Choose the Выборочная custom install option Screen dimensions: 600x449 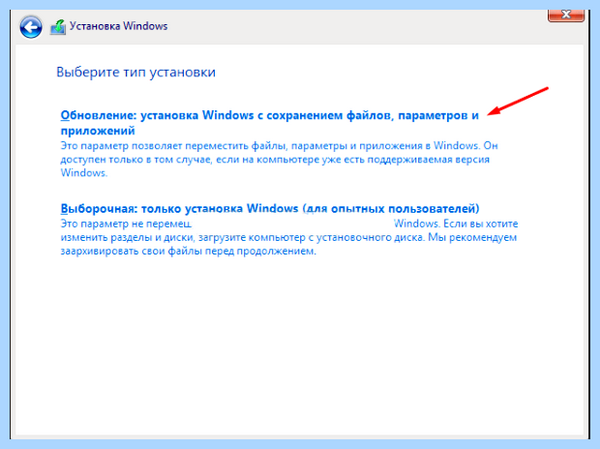click(x=270, y=209)
